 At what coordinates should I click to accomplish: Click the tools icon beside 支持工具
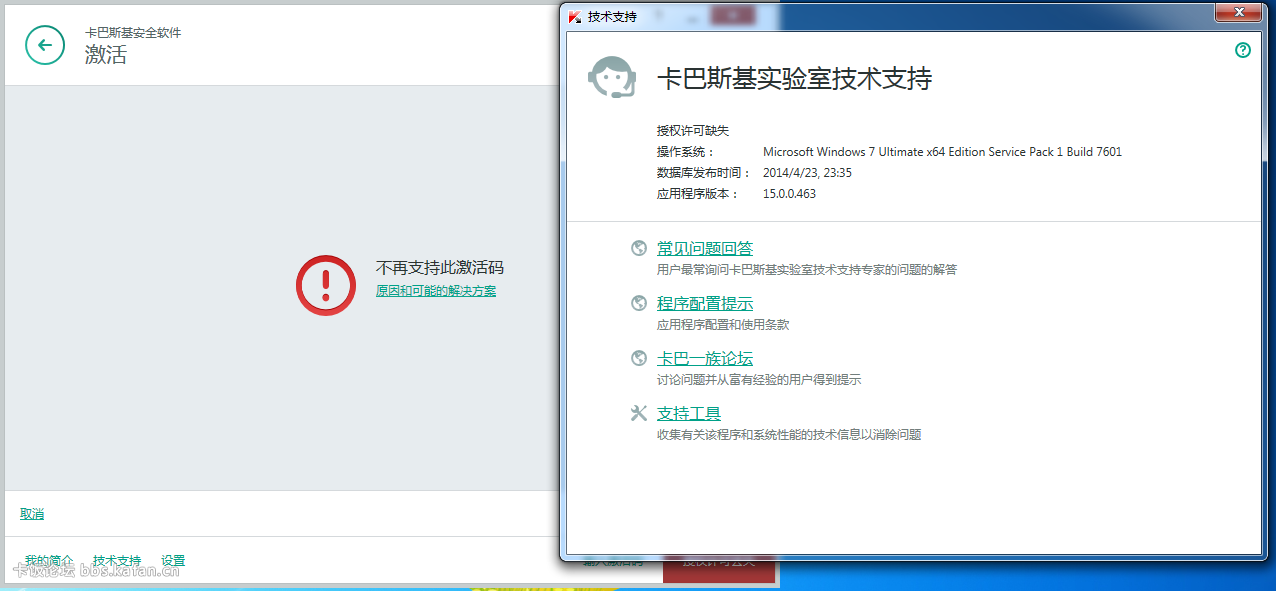tap(639, 413)
